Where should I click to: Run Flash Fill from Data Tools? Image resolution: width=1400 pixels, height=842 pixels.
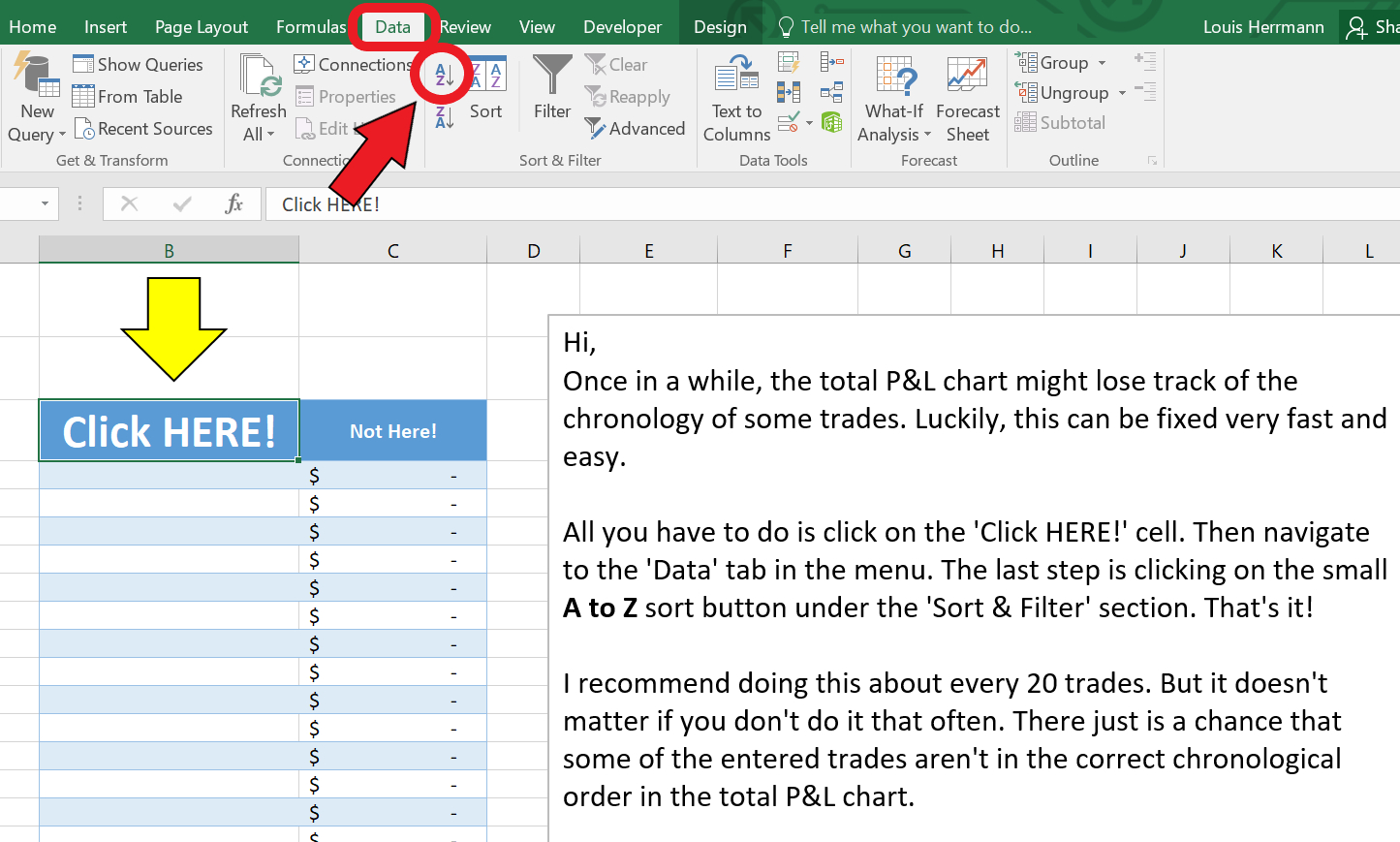(789, 64)
